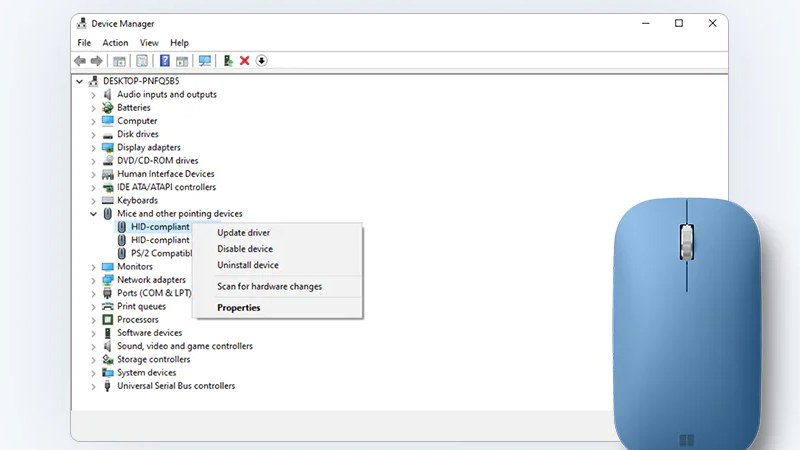Expand the Display adapters category
This screenshot has width=800, height=450.
coord(94,147)
